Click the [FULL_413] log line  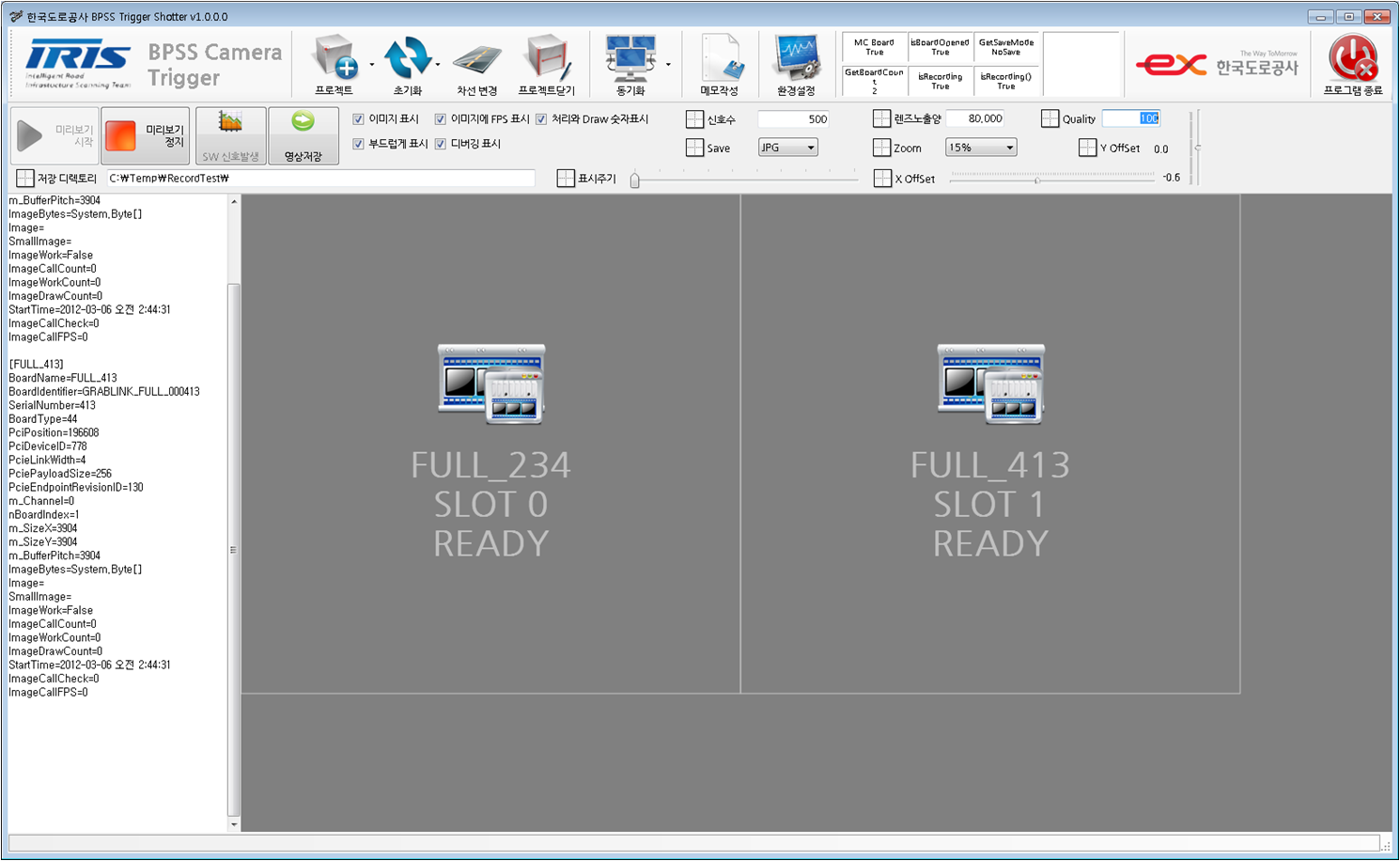pyautogui.click(x=36, y=364)
